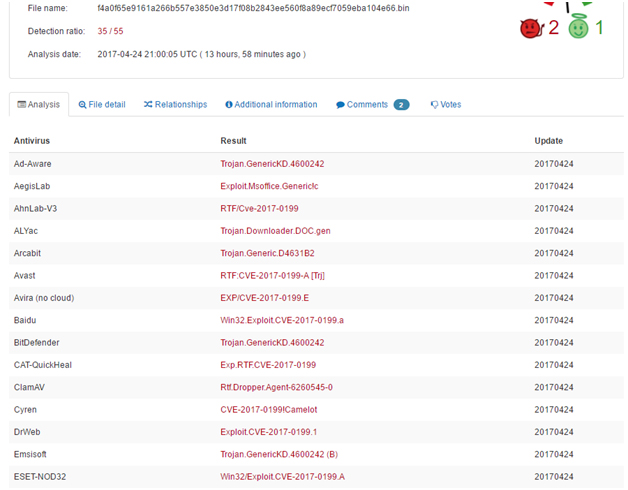Click result Trojan.Generic.D4631B2
628x490 pixels.
tap(267, 253)
